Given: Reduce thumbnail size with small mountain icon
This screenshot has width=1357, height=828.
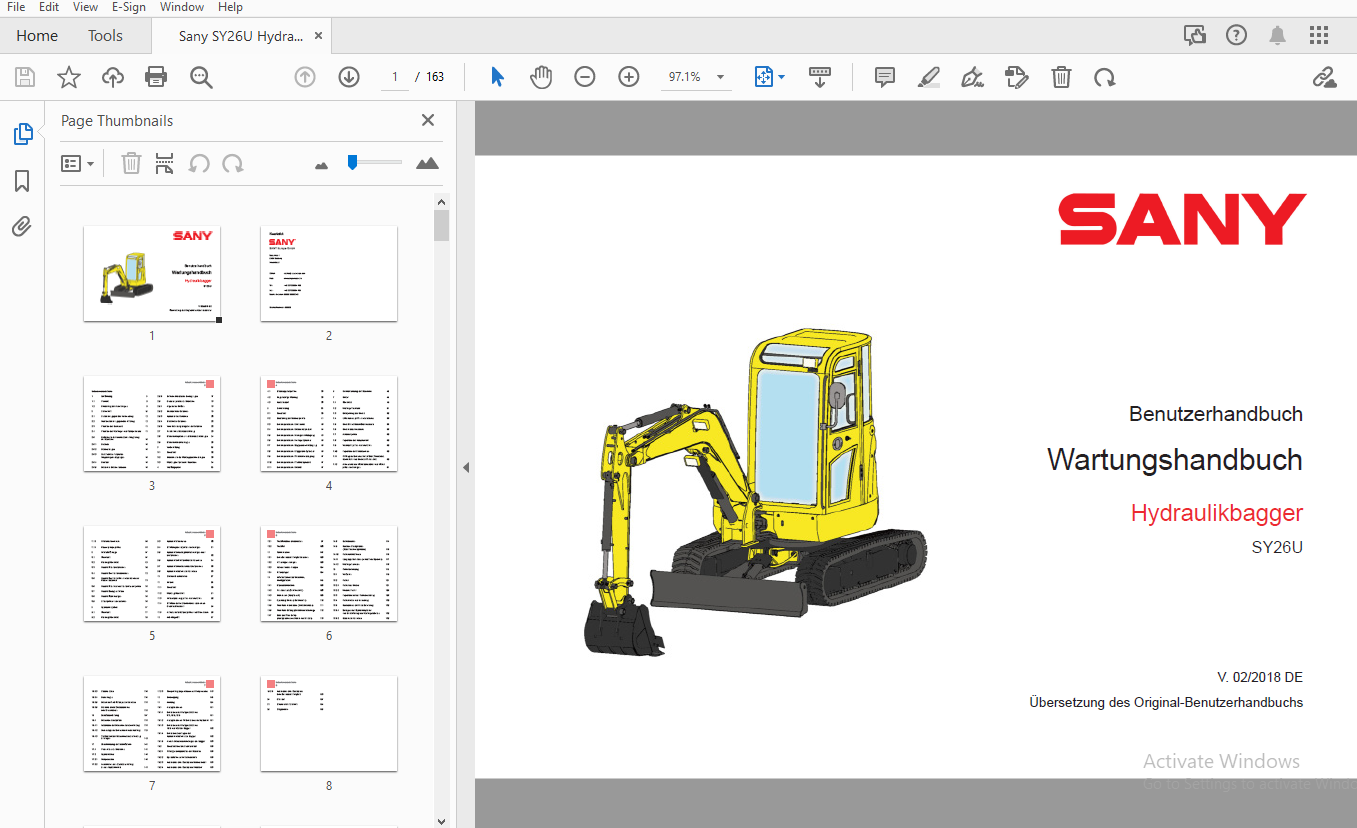Looking at the screenshot, I should (x=321, y=165).
